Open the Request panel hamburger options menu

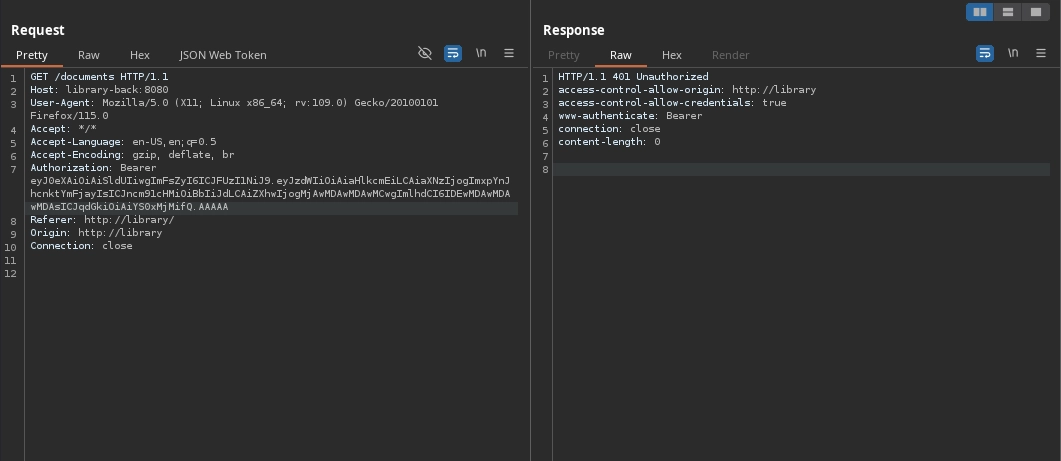(509, 53)
